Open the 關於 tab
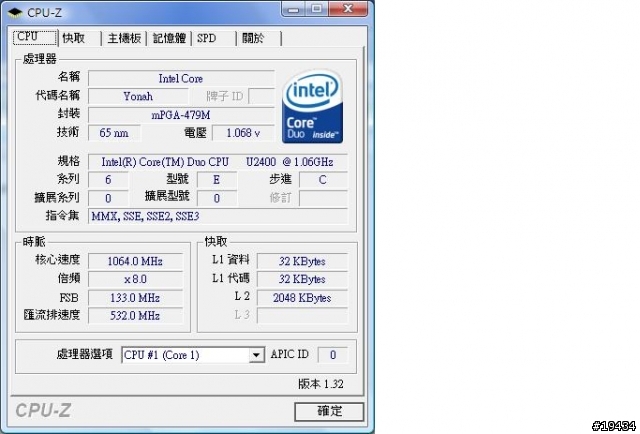 [x=259, y=38]
